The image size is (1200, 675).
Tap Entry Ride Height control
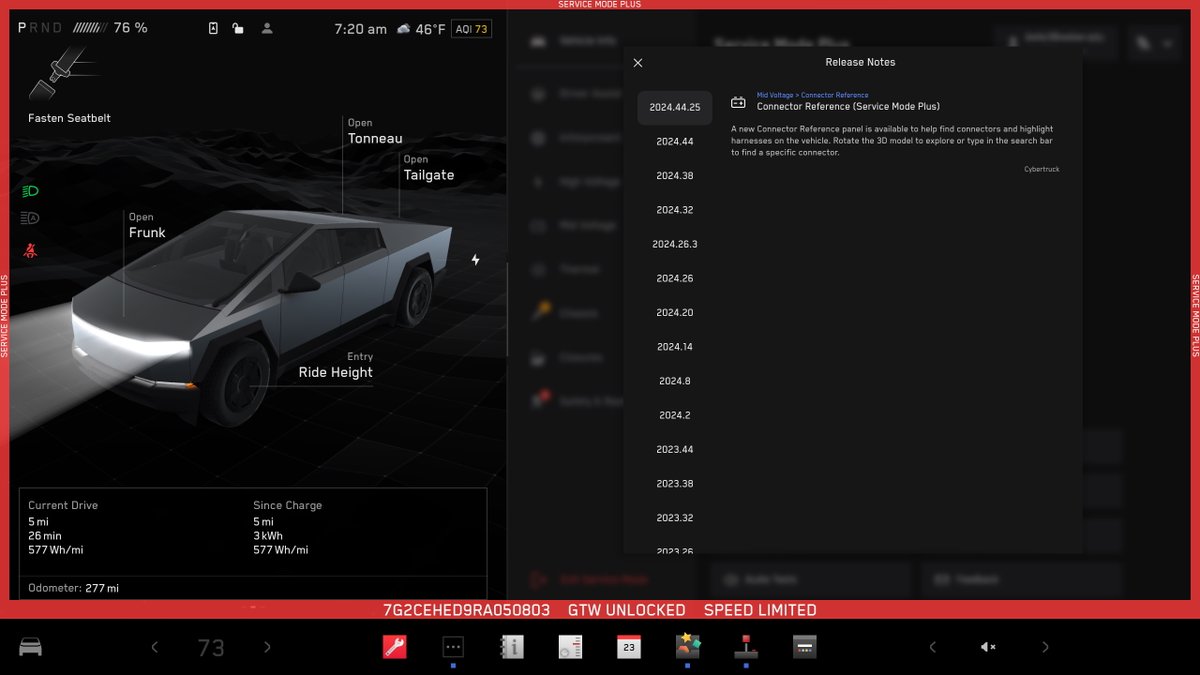click(x=335, y=366)
